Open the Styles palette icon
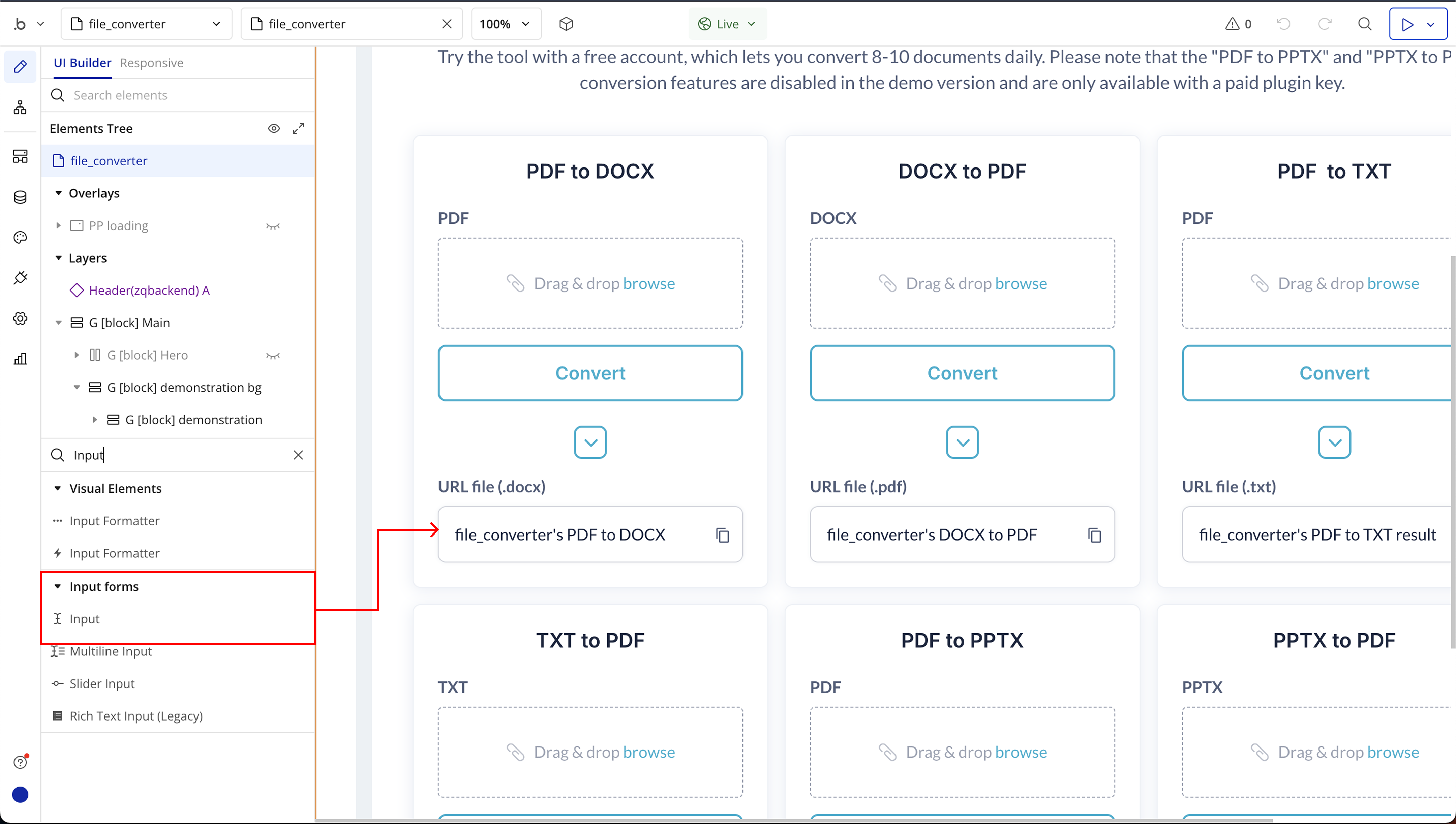Image resolution: width=1456 pixels, height=824 pixels. point(20,238)
